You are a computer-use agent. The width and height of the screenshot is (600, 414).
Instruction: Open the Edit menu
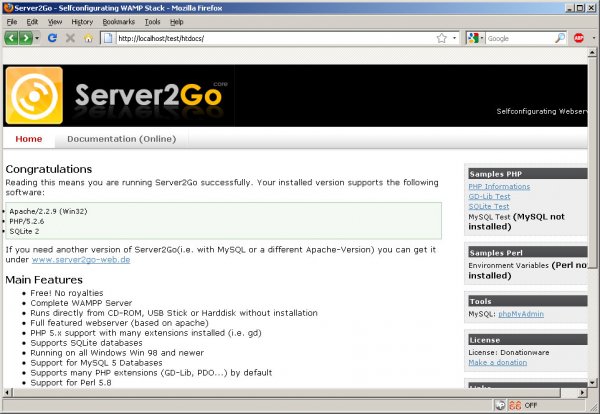[x=32, y=22]
